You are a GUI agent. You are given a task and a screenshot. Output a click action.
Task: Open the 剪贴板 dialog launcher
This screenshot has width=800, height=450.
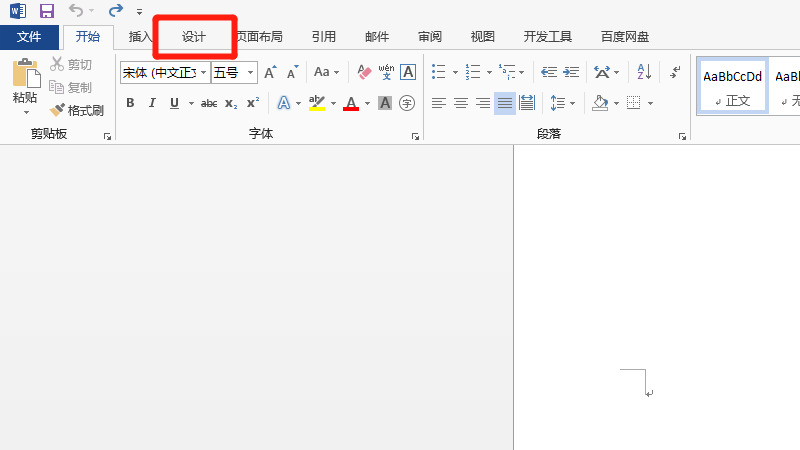tap(107, 136)
